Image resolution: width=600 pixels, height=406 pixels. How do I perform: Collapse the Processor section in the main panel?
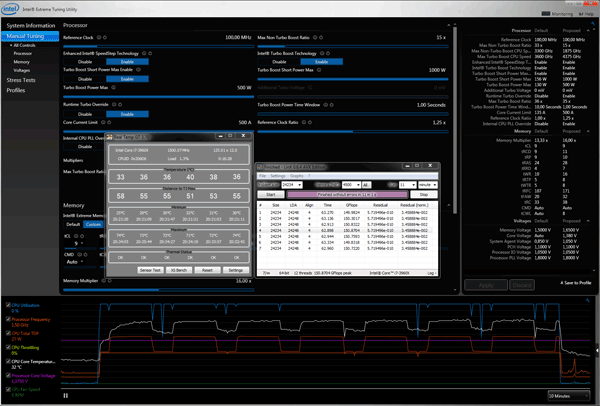click(448, 25)
